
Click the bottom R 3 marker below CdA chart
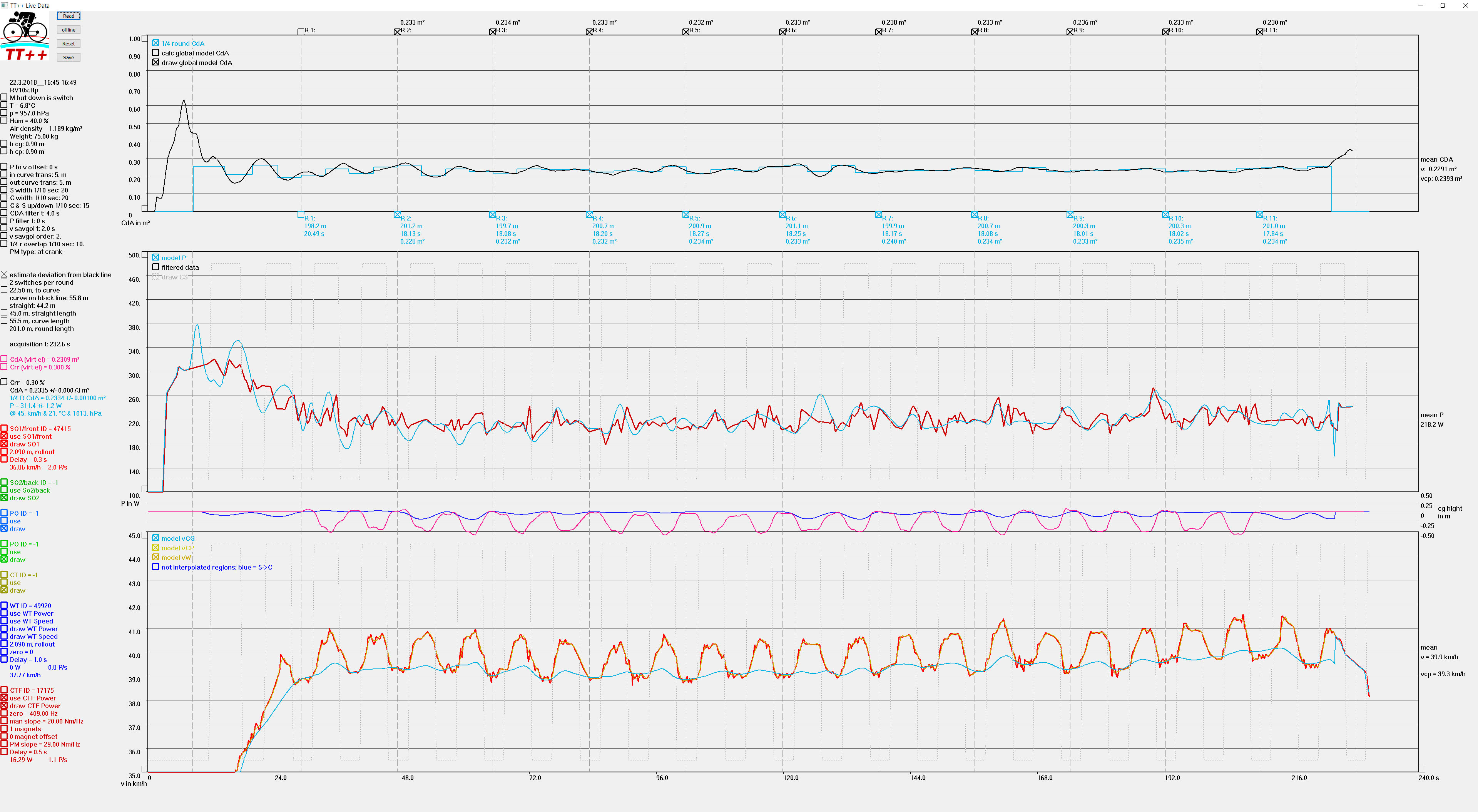[492, 215]
